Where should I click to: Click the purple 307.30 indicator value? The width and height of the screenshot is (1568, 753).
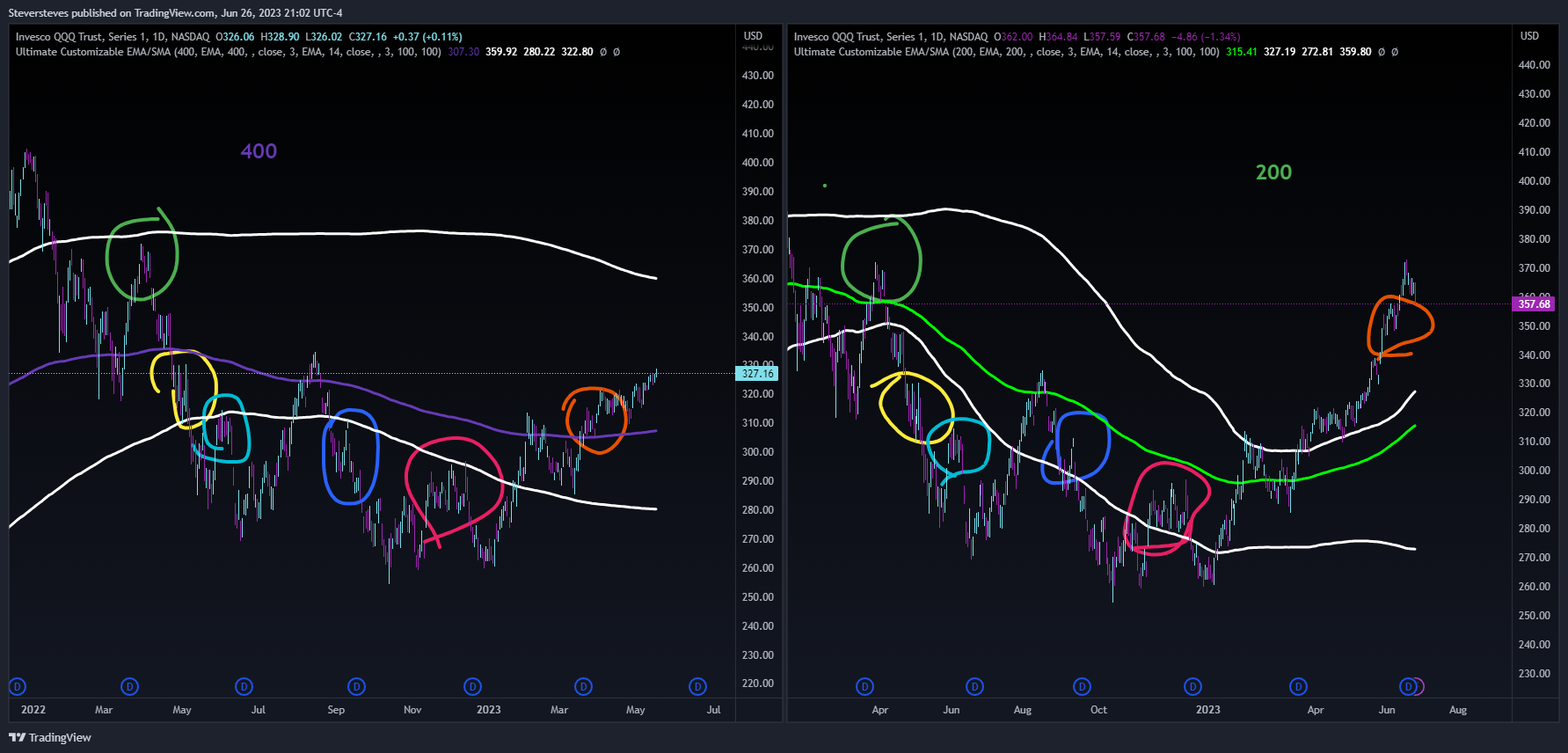click(x=463, y=52)
